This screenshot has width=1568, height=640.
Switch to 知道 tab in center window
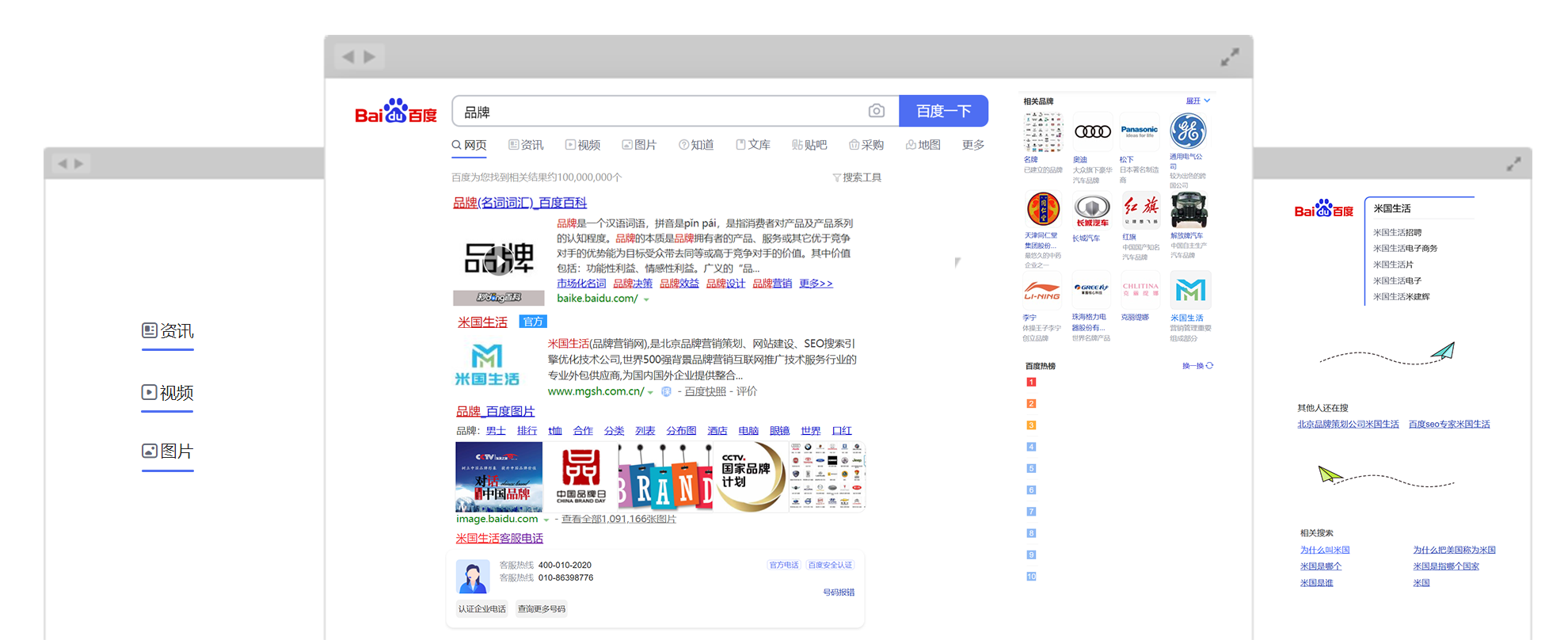point(696,145)
